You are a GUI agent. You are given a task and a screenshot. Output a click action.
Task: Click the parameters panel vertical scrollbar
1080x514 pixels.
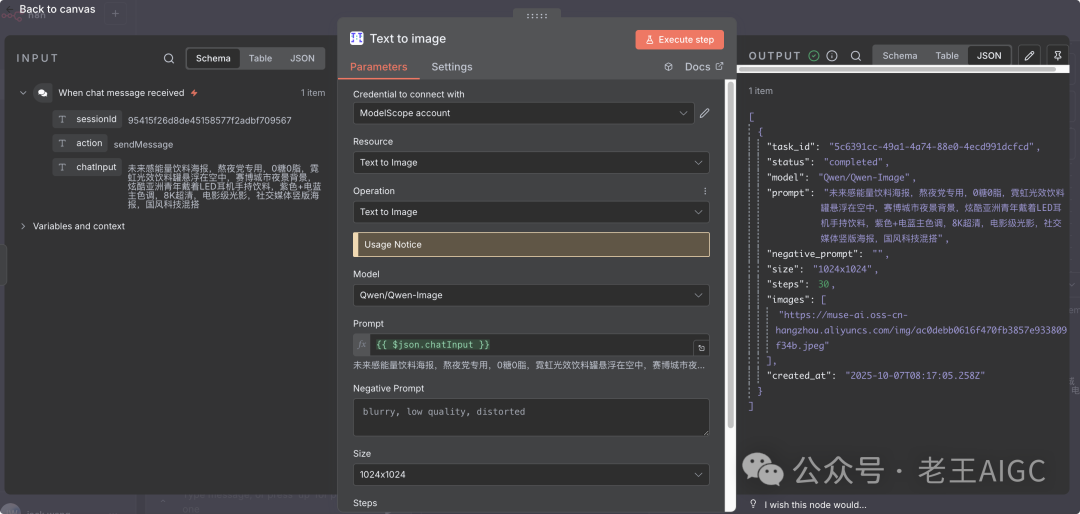pyautogui.click(x=731, y=255)
